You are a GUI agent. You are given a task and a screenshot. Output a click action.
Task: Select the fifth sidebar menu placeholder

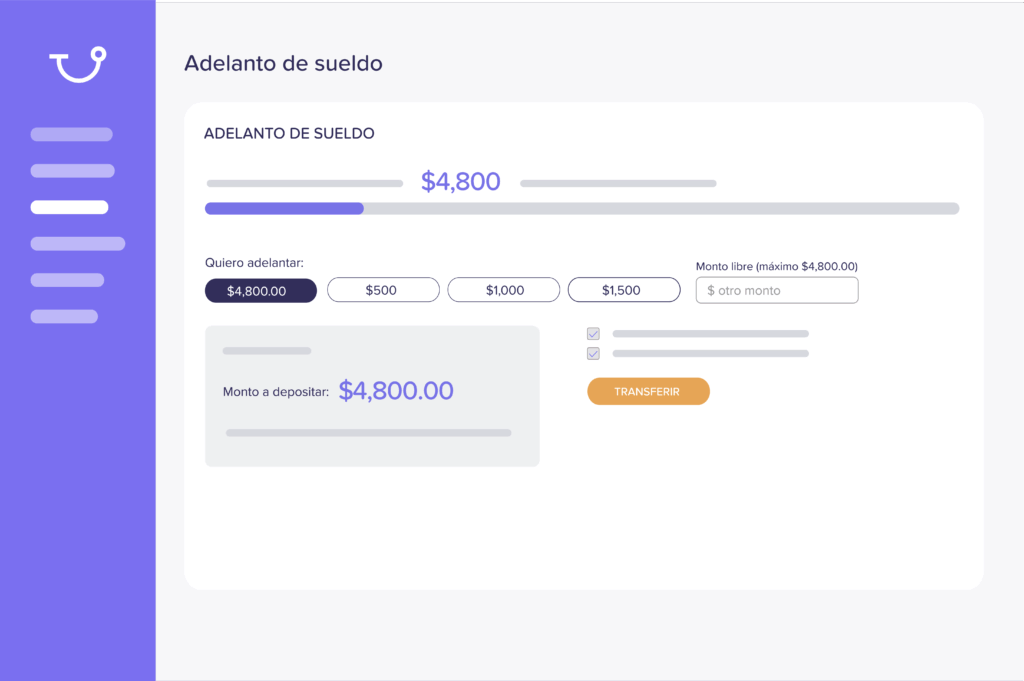(67, 280)
